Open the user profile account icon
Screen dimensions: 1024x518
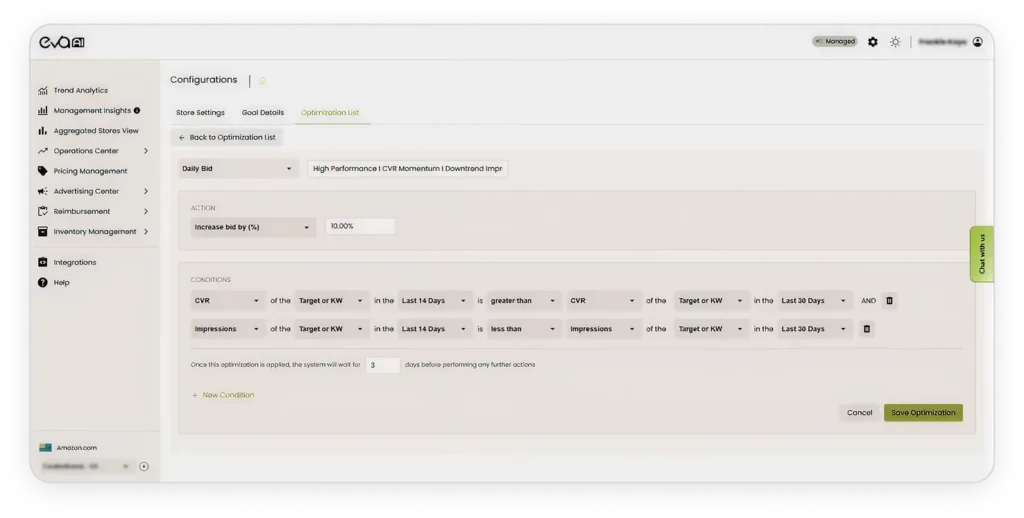977,42
